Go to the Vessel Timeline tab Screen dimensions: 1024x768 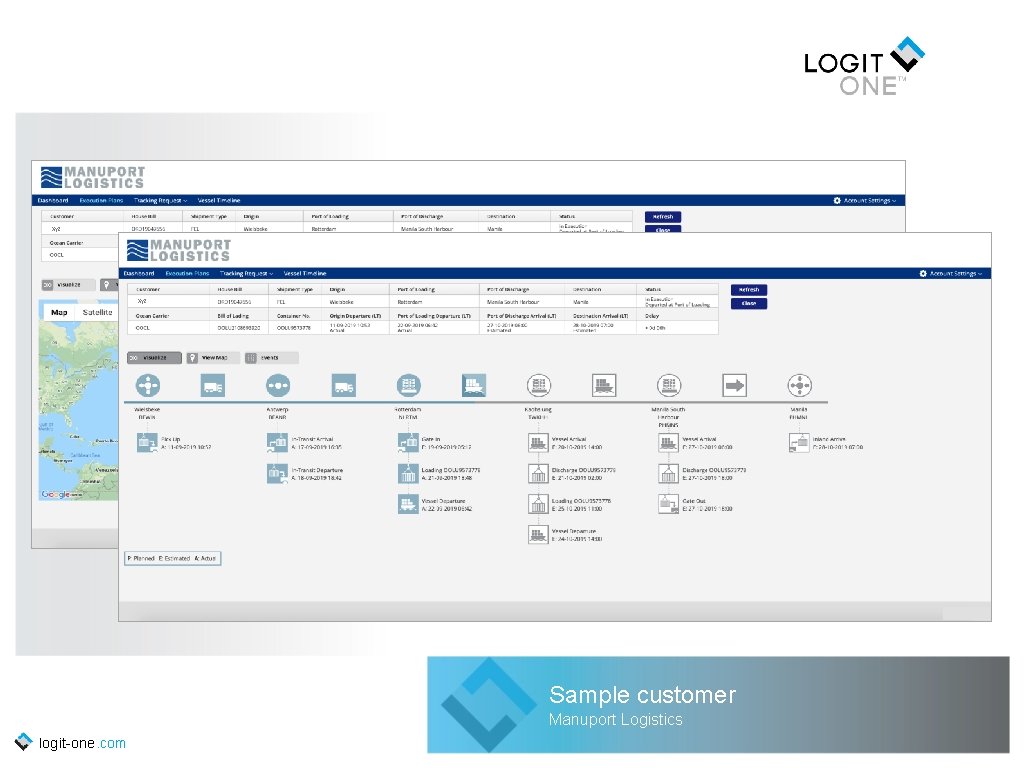pos(305,273)
